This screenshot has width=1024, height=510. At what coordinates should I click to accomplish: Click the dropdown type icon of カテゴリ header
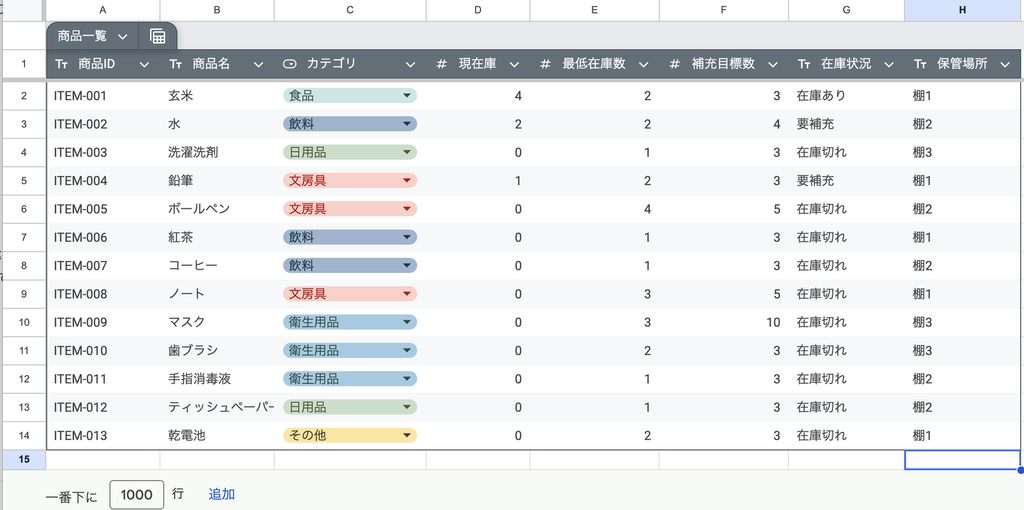(x=290, y=64)
